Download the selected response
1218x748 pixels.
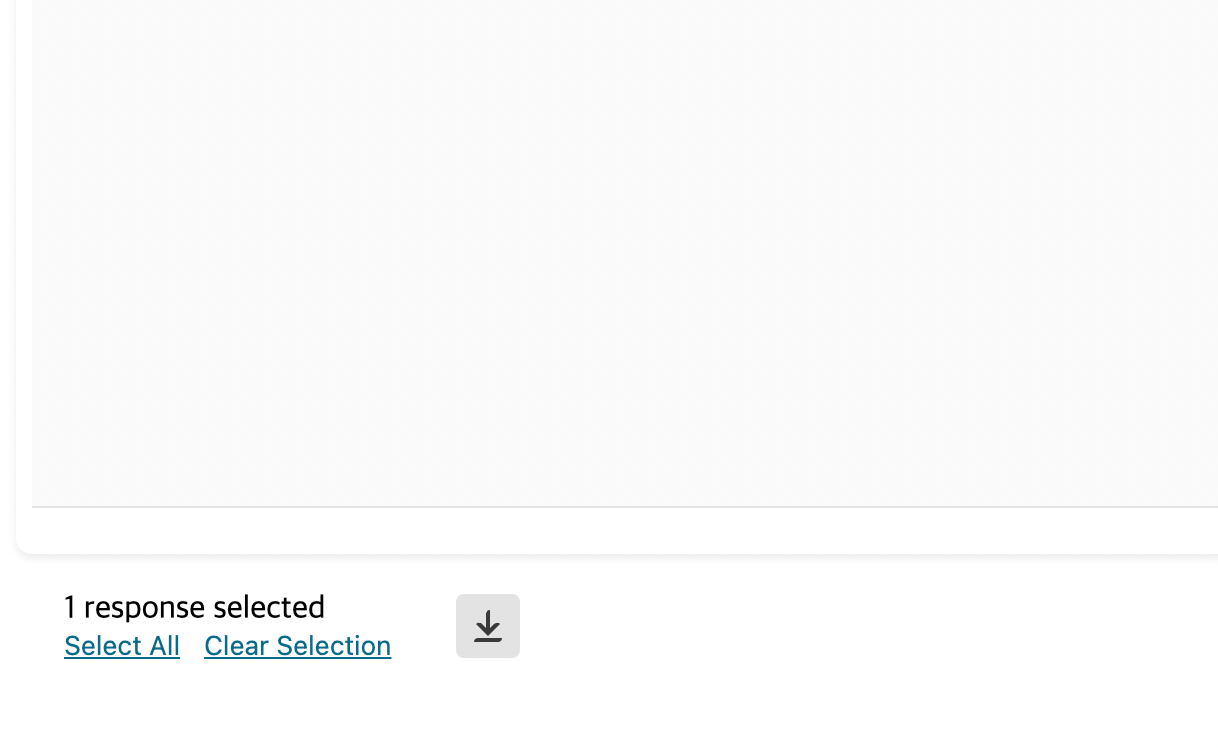(488, 626)
